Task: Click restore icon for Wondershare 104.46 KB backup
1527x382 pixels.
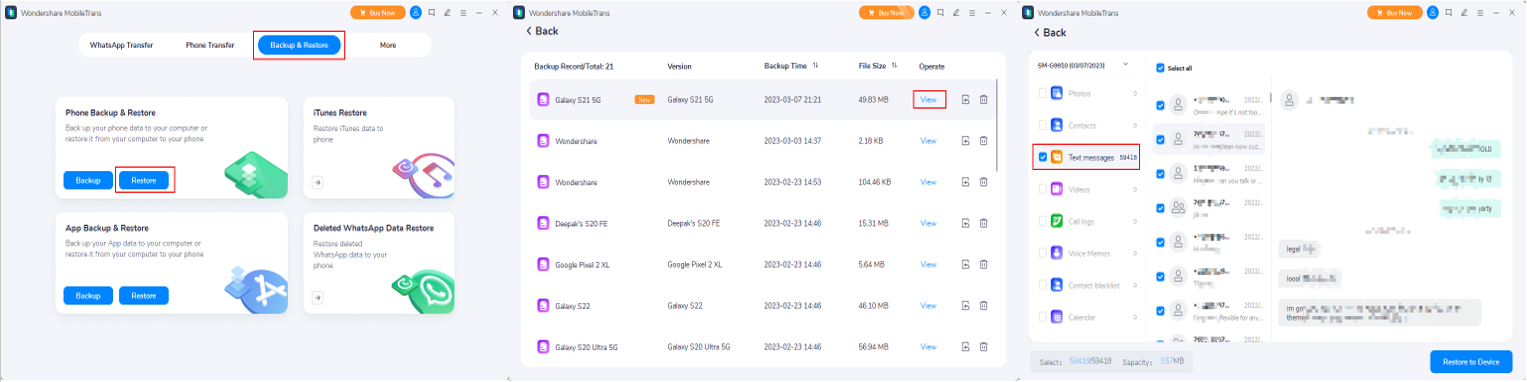Action: tap(966, 182)
